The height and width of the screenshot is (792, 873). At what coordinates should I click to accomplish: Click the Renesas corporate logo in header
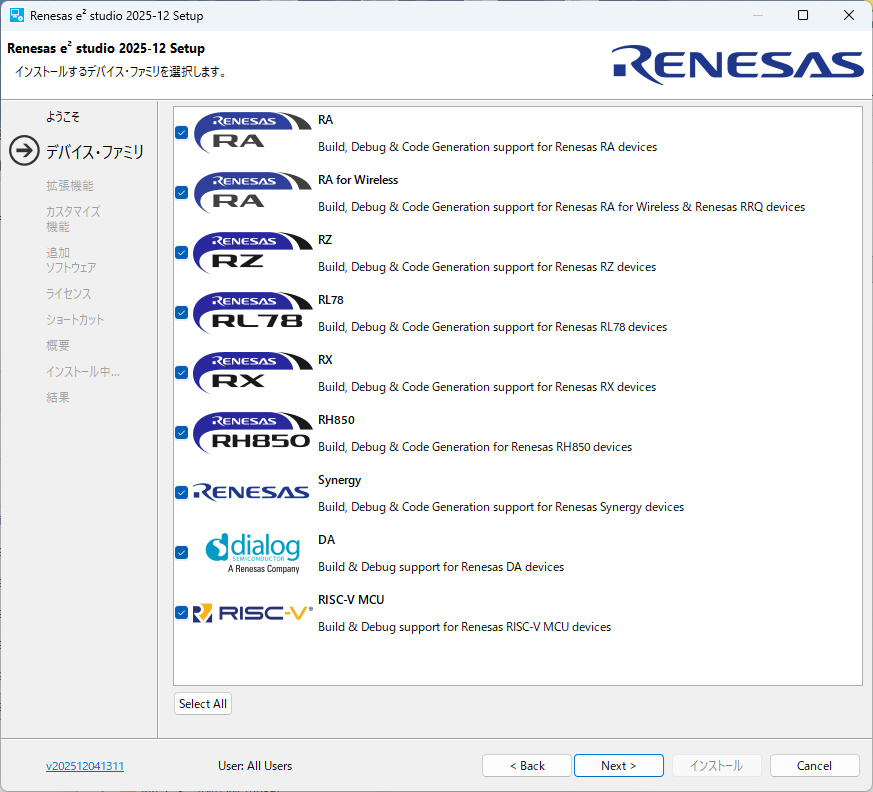coord(738,65)
